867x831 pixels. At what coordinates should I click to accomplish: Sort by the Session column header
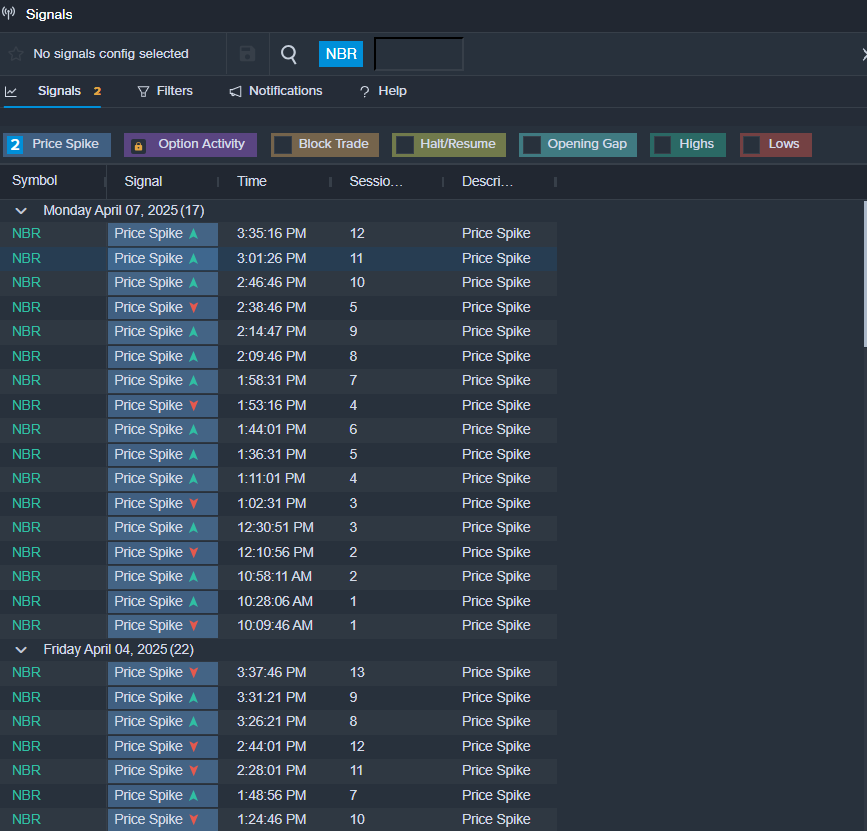click(376, 181)
